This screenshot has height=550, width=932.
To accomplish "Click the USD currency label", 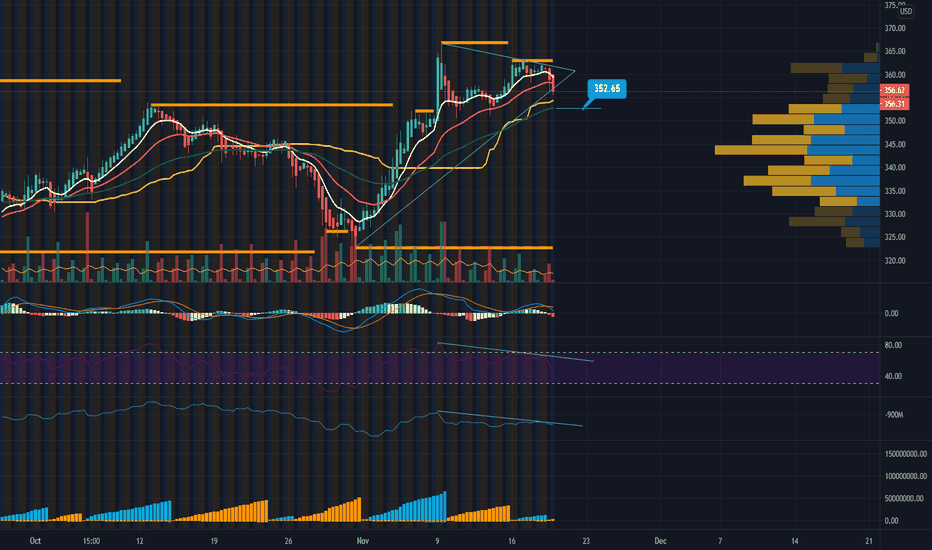I will click(905, 11).
